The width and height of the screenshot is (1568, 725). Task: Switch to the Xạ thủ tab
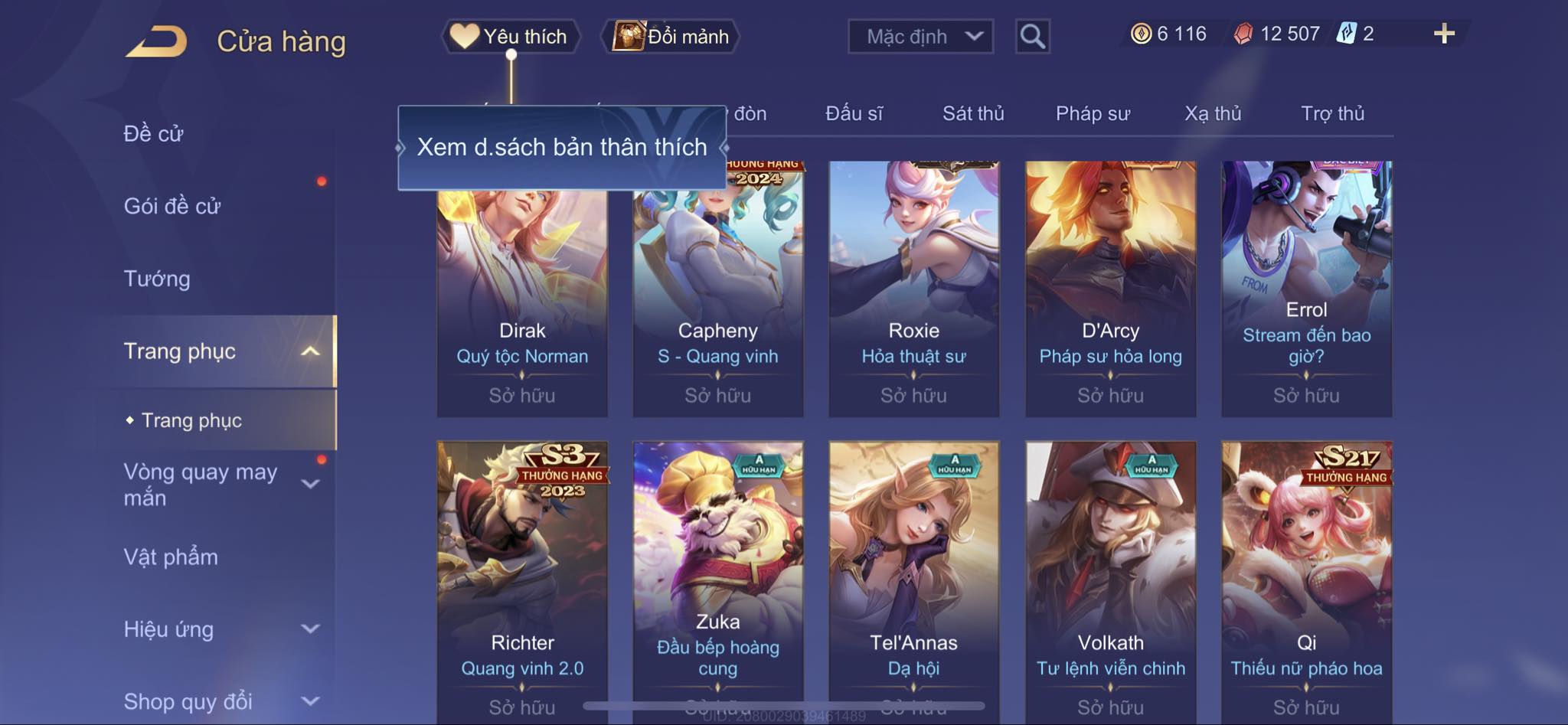click(1213, 113)
